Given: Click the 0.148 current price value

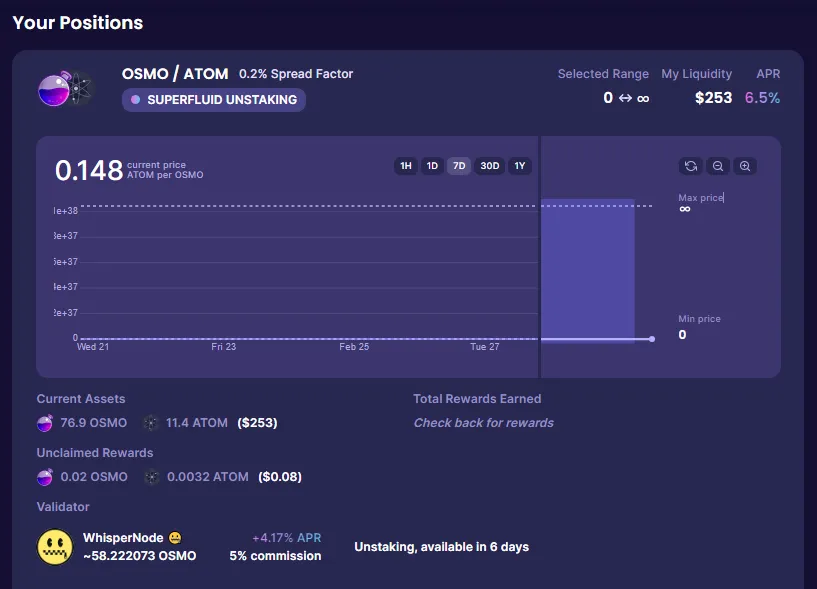Looking at the screenshot, I should 89,170.
